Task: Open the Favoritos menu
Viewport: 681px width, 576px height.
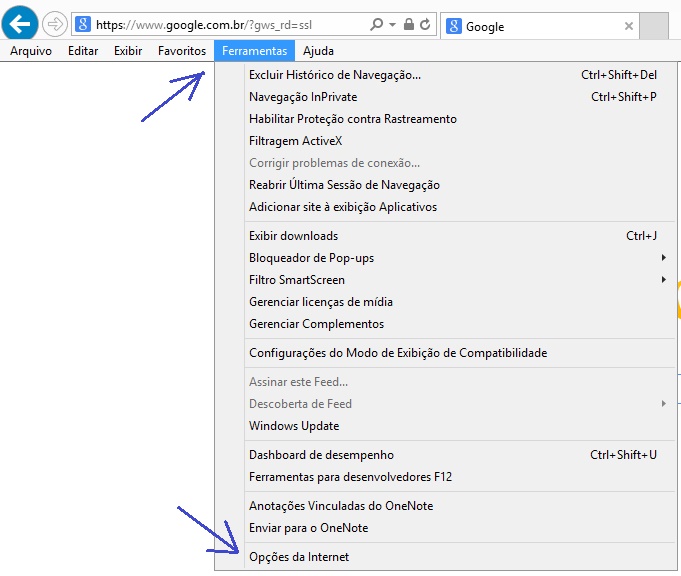Action: (x=182, y=50)
